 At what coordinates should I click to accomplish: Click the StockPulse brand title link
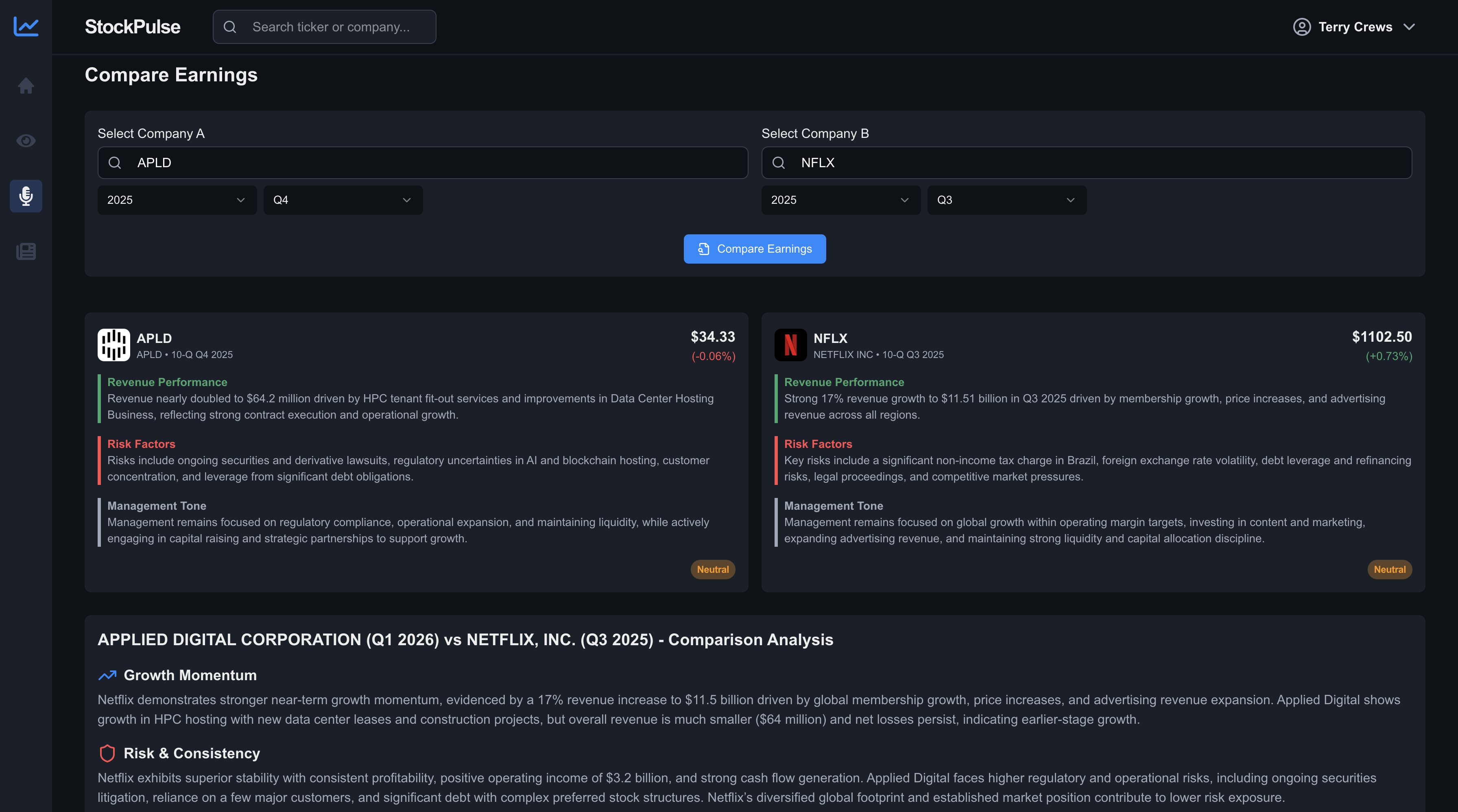[133, 26]
